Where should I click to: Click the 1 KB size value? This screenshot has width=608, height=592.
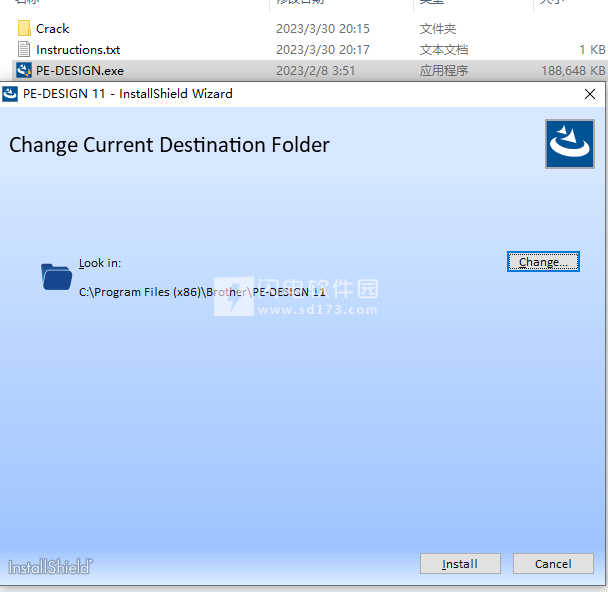592,50
